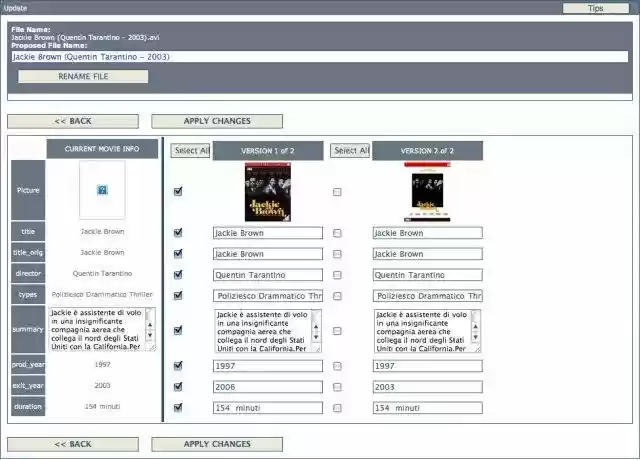
Task: Uncheck the Version 1 picture checkbox
Action: [178, 191]
